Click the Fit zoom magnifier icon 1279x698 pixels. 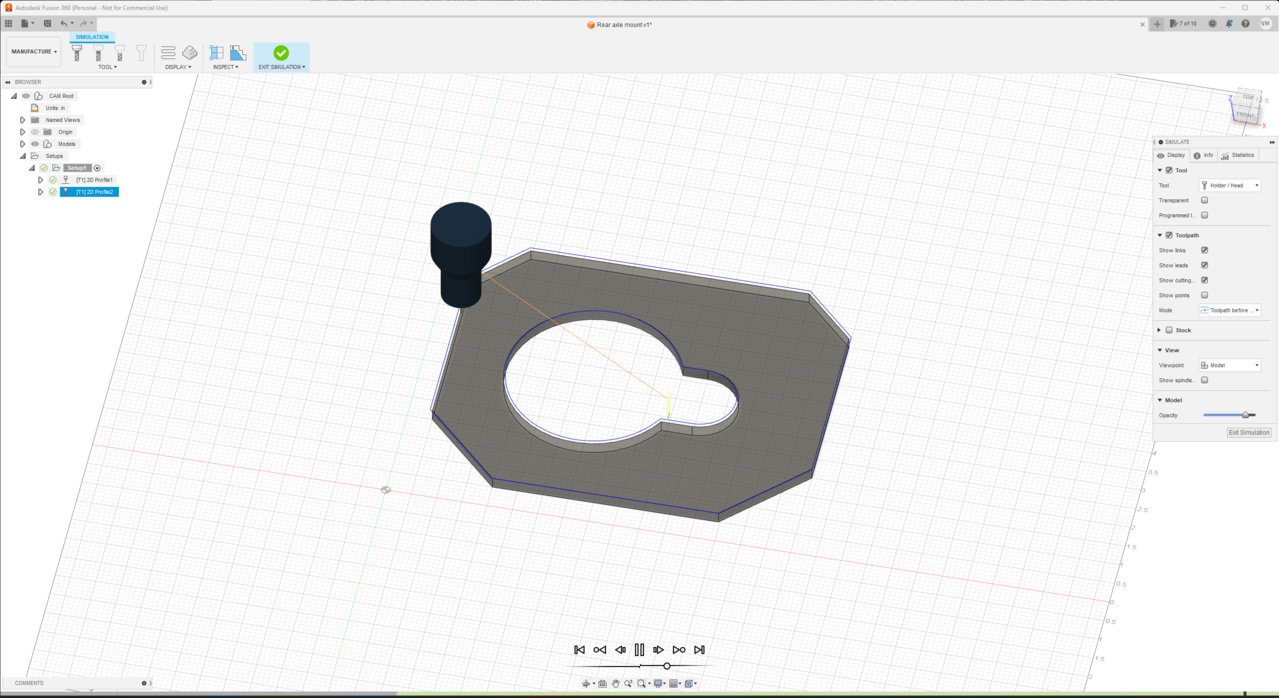[642, 684]
